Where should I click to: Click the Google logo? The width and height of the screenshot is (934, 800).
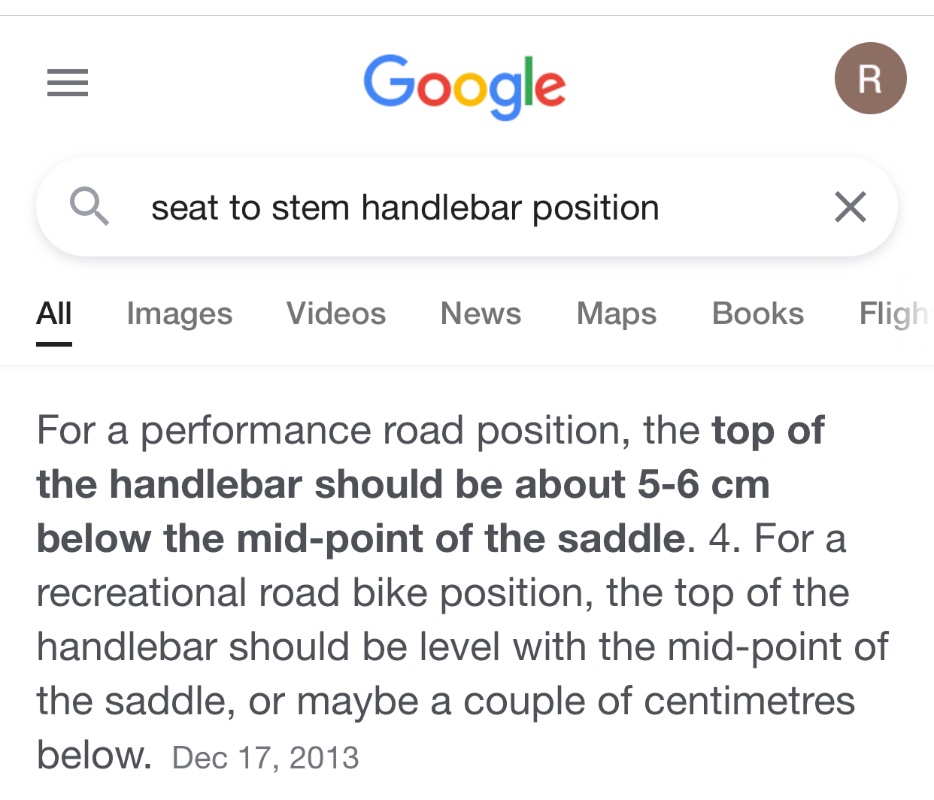click(464, 86)
